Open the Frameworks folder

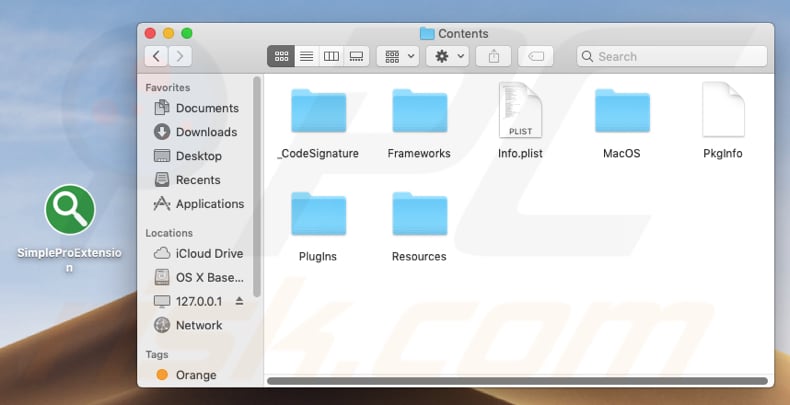[419, 112]
